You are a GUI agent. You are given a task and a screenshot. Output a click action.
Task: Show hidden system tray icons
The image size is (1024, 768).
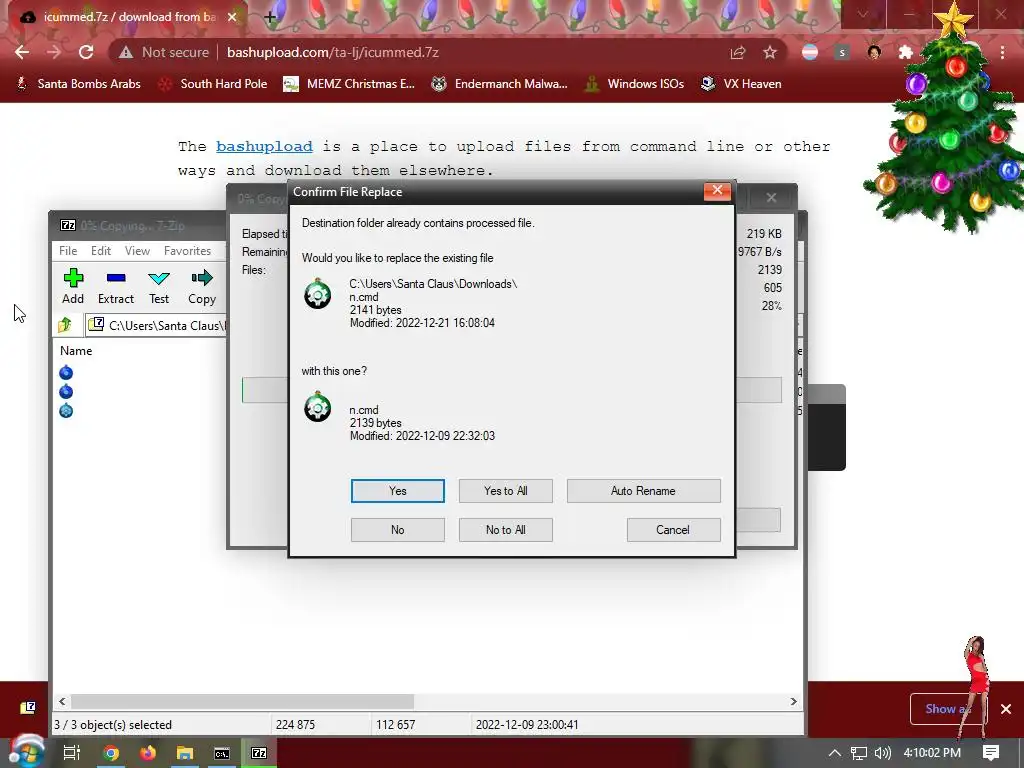(835, 753)
